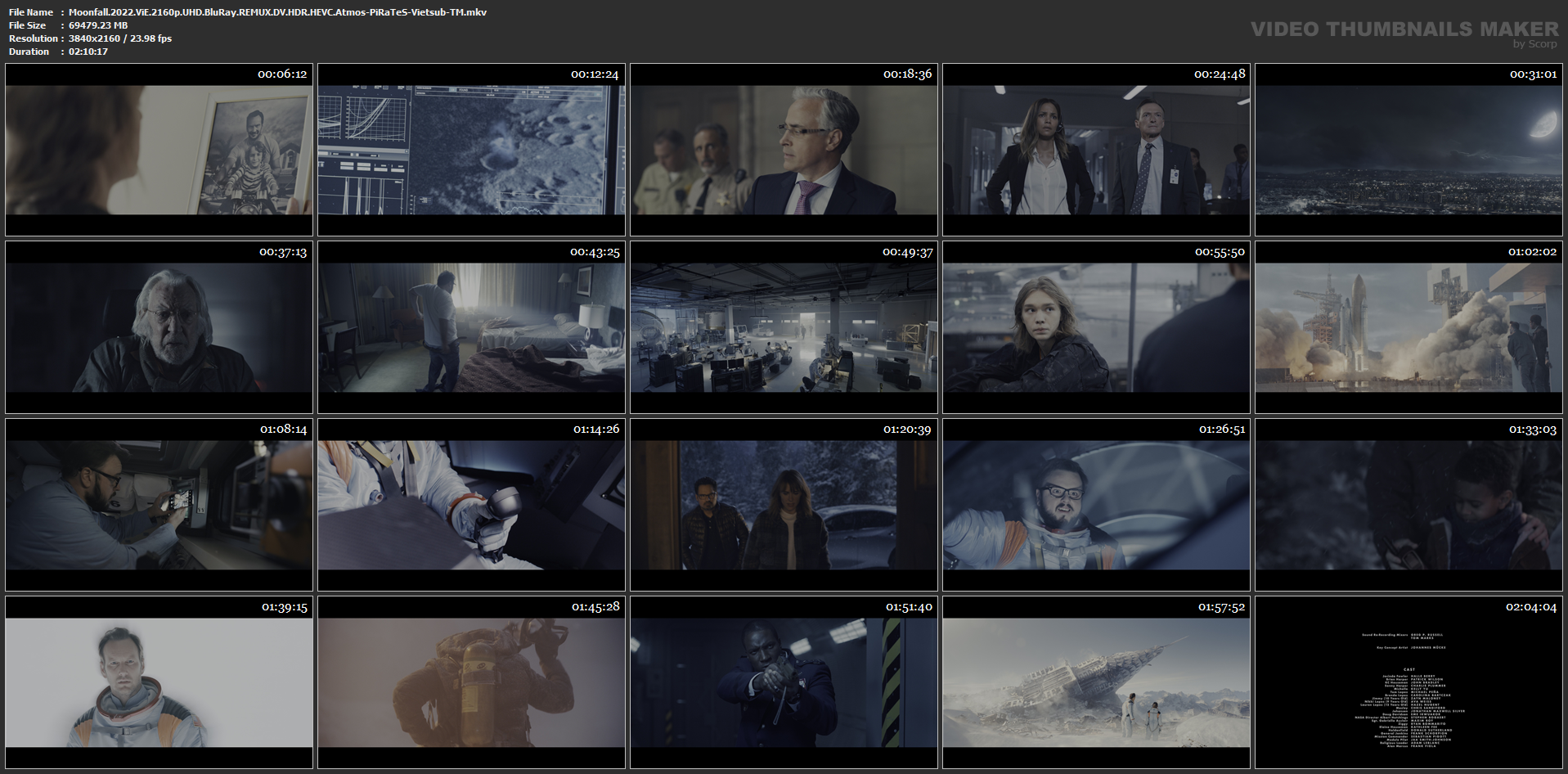
Task: Click the timestamp 00:37:13
Action: coord(283,252)
